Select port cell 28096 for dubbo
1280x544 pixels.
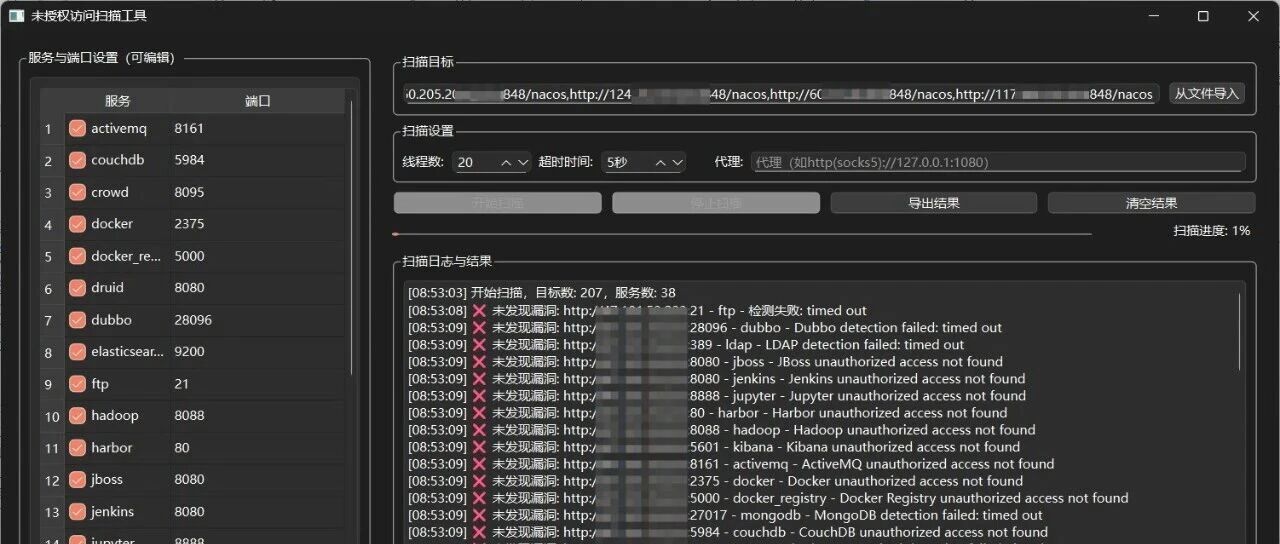point(258,320)
